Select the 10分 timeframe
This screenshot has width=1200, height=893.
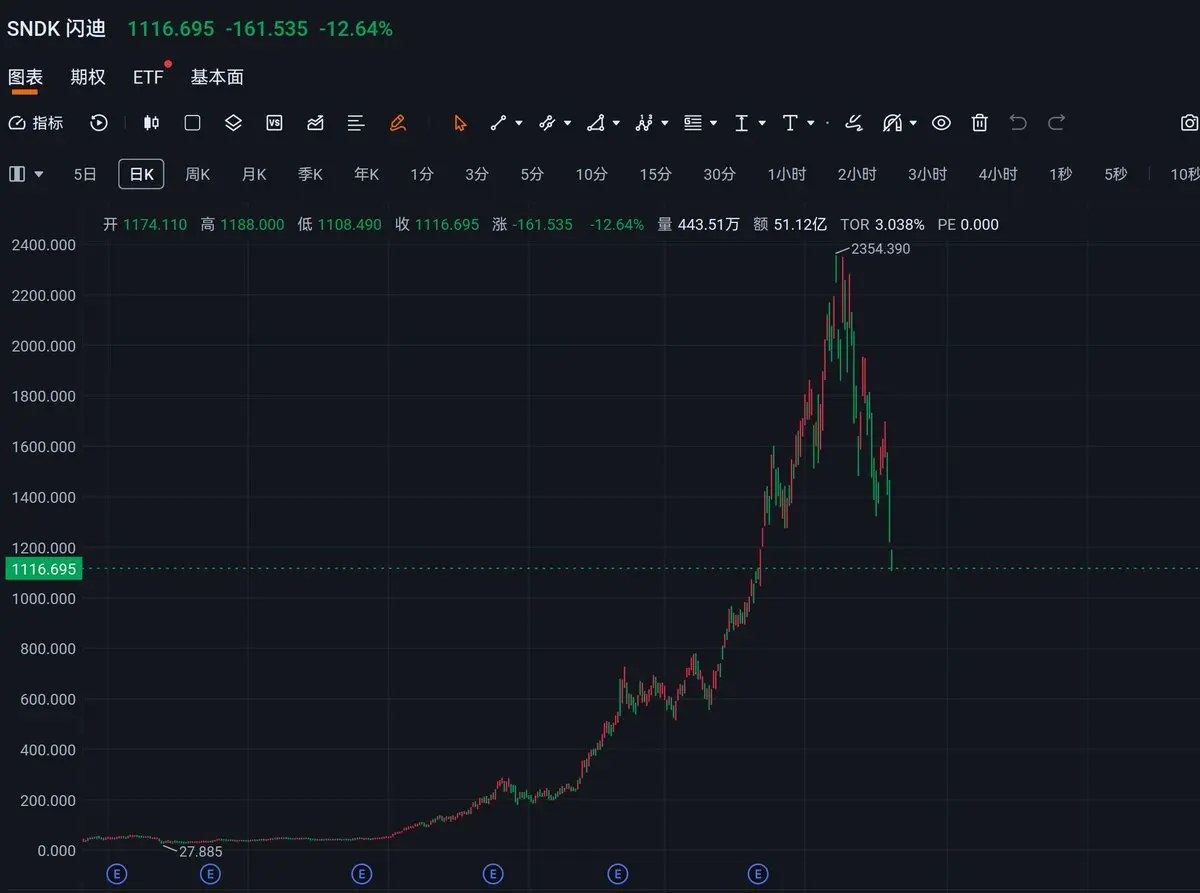point(591,174)
